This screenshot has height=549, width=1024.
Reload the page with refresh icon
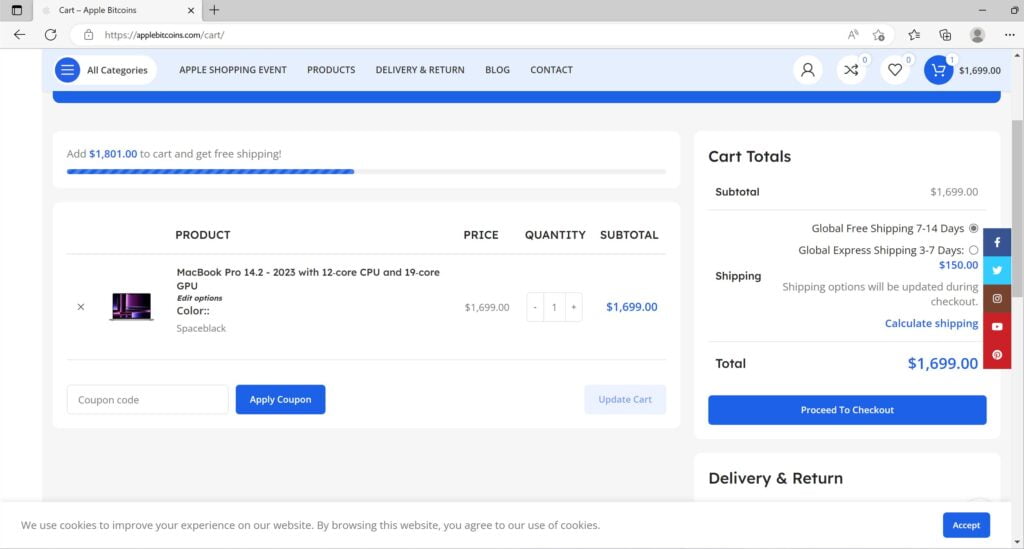[50, 35]
